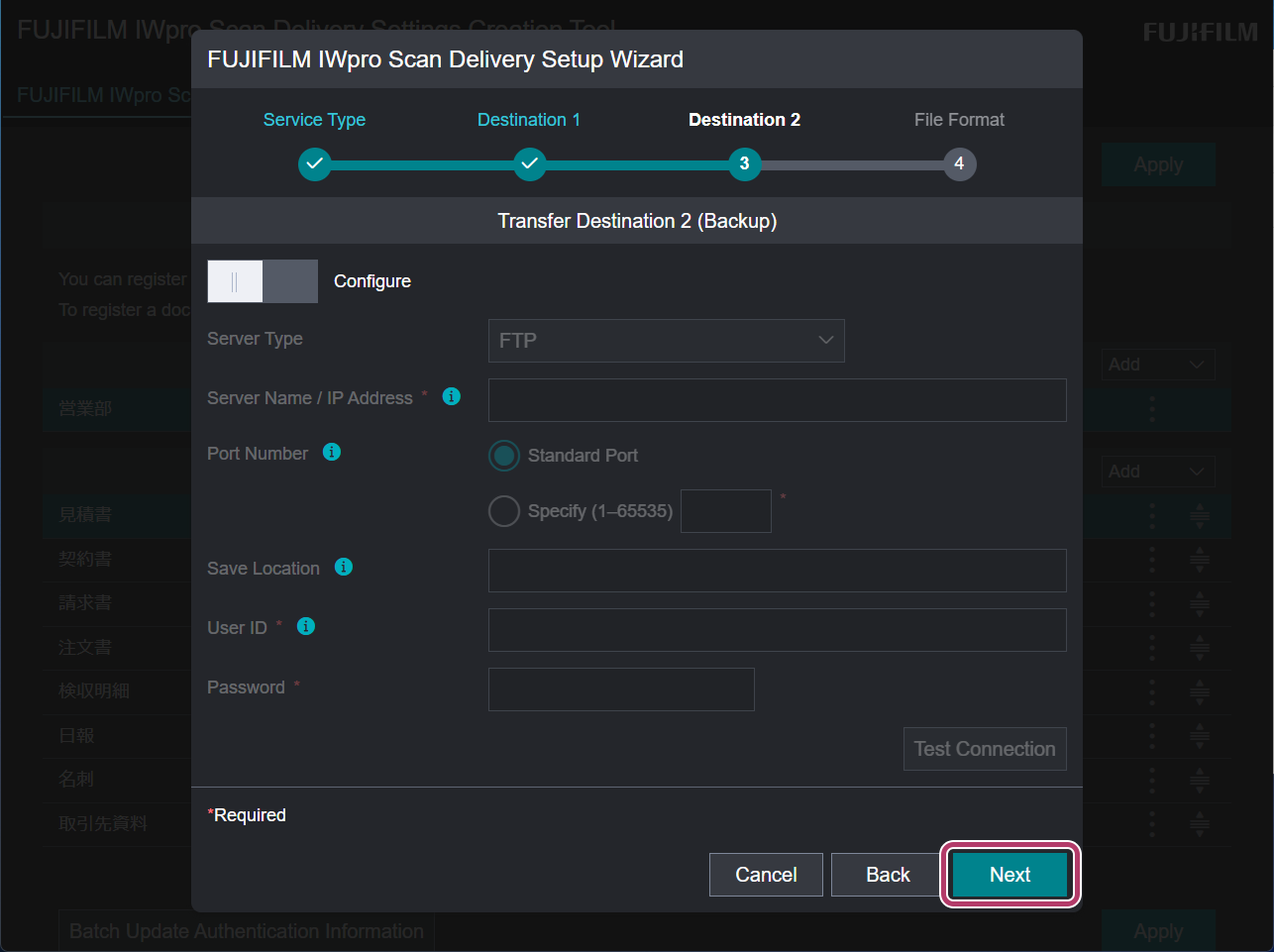
Task: Click the Test Connection button
Action: pos(985,749)
